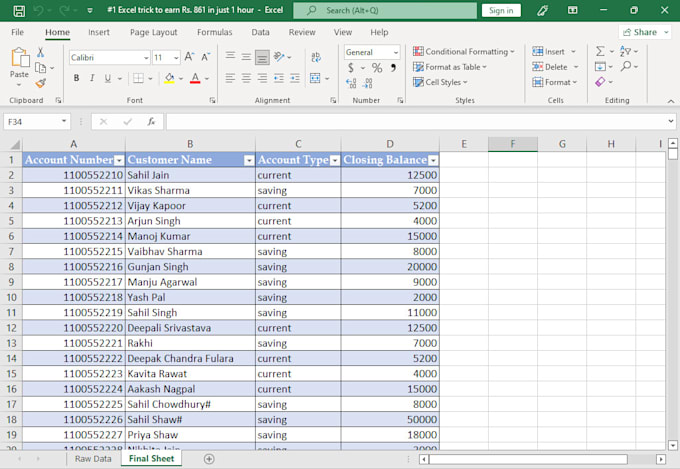680x469 pixels.
Task: Click the Fill down icon
Action: click(x=600, y=66)
